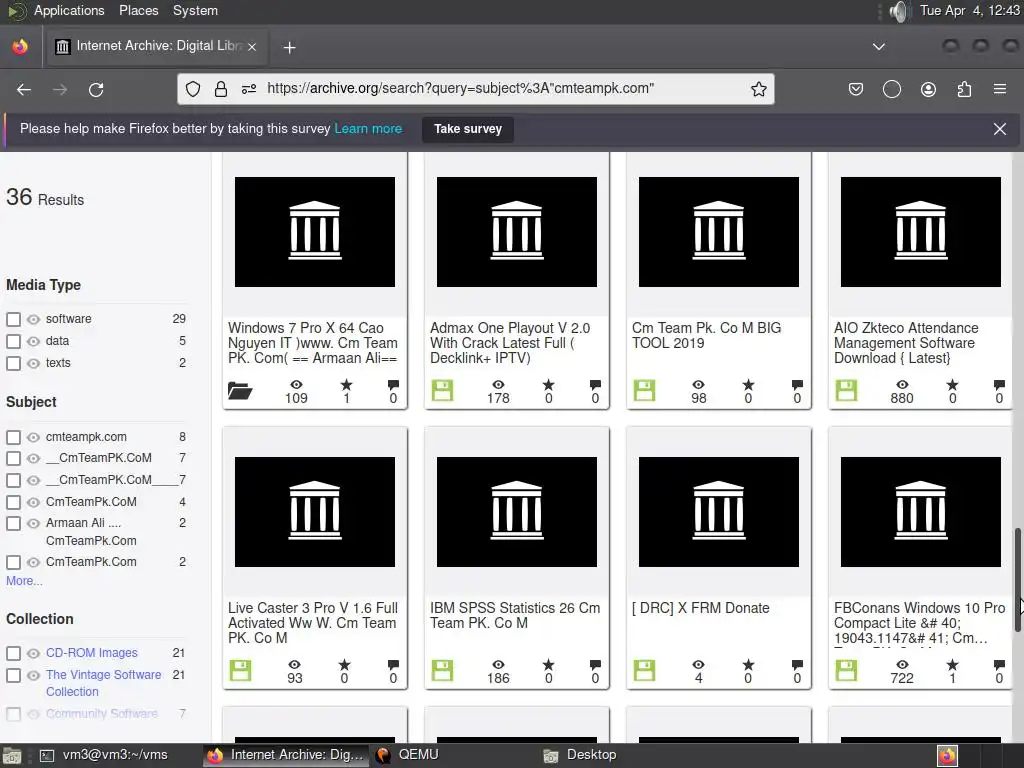This screenshot has width=1024, height=768.
Task: Check the CmTeamPk.CoM subject with count 4
Action: point(13,502)
